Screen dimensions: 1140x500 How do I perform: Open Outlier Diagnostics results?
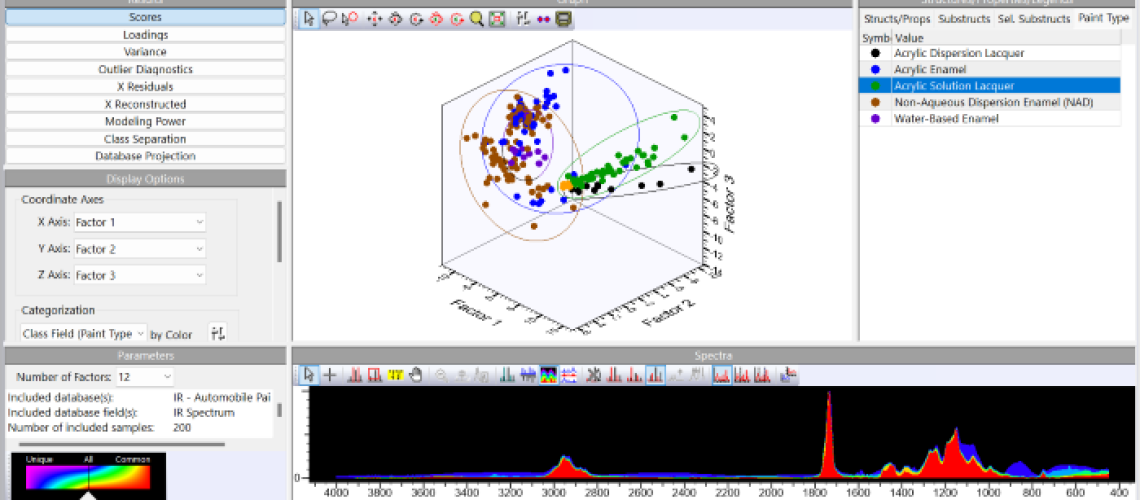pyautogui.click(x=145, y=69)
